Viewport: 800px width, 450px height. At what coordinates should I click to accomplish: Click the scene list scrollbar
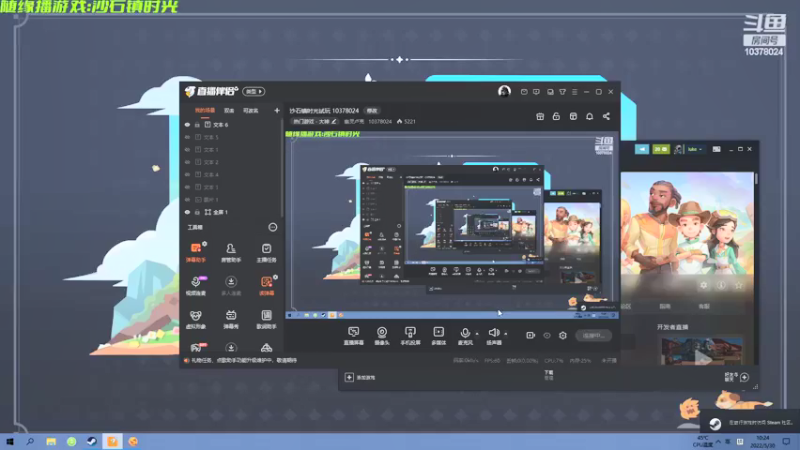281,167
